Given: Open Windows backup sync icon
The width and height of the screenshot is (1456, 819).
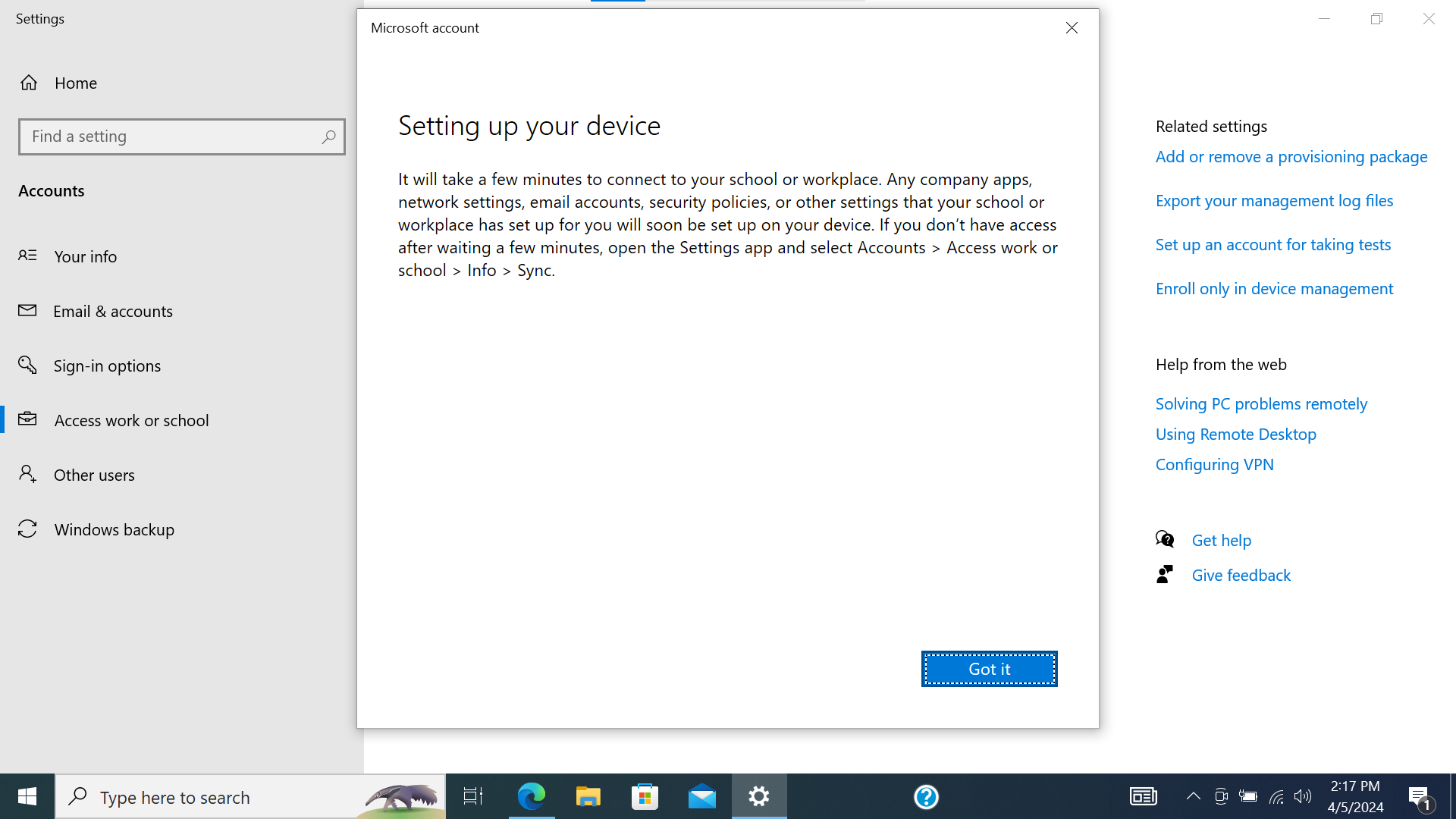Looking at the screenshot, I should (x=27, y=529).
